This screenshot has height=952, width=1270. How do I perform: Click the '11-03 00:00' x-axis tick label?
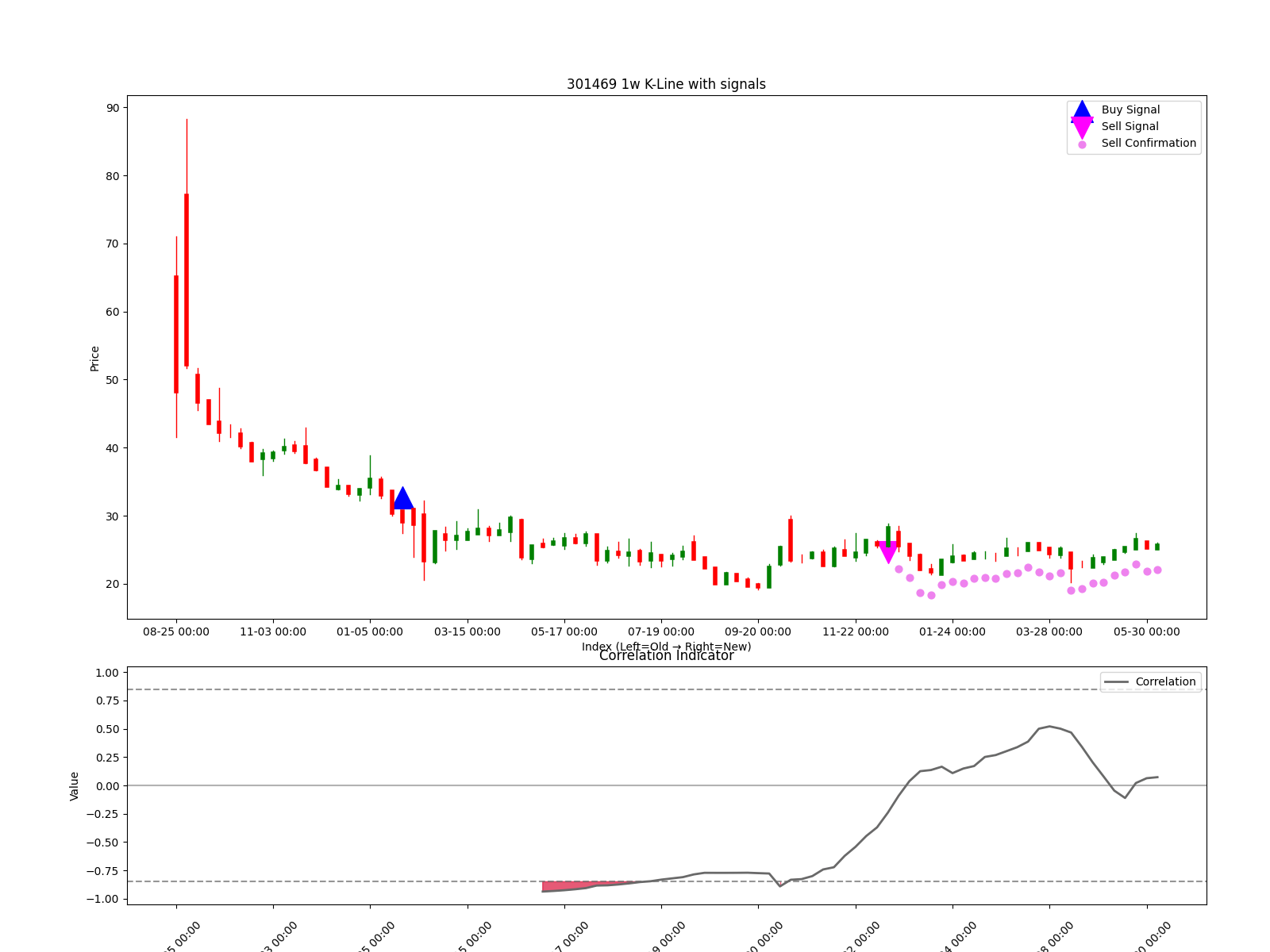click(x=273, y=631)
